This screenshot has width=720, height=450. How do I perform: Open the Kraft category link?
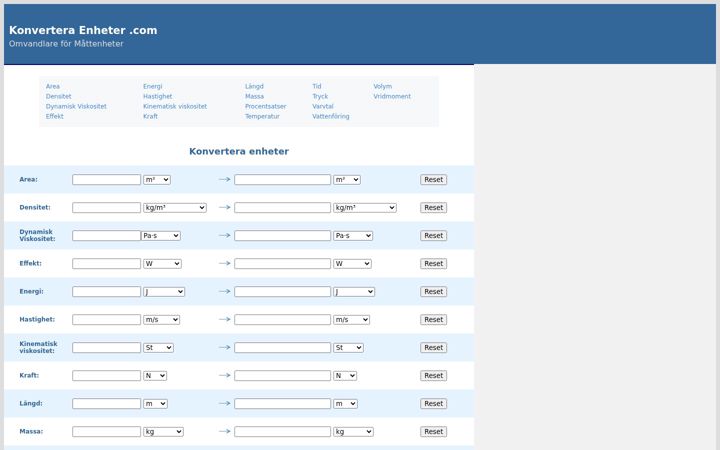[x=150, y=117]
